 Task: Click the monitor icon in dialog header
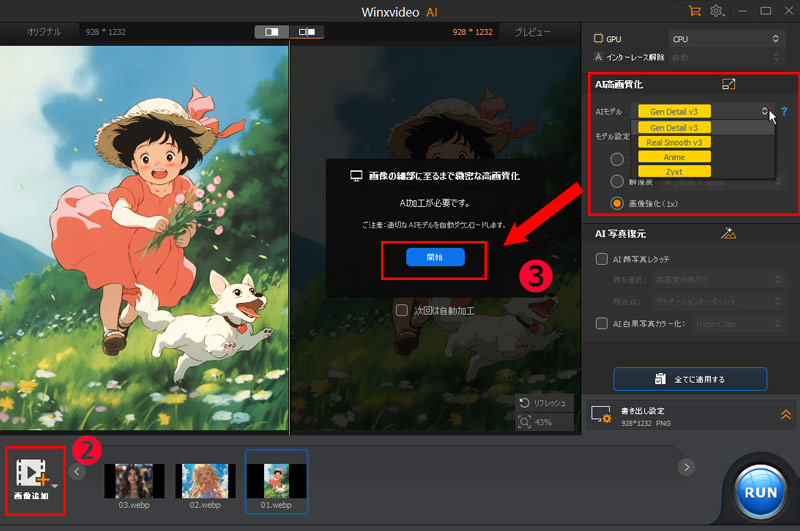(x=356, y=176)
